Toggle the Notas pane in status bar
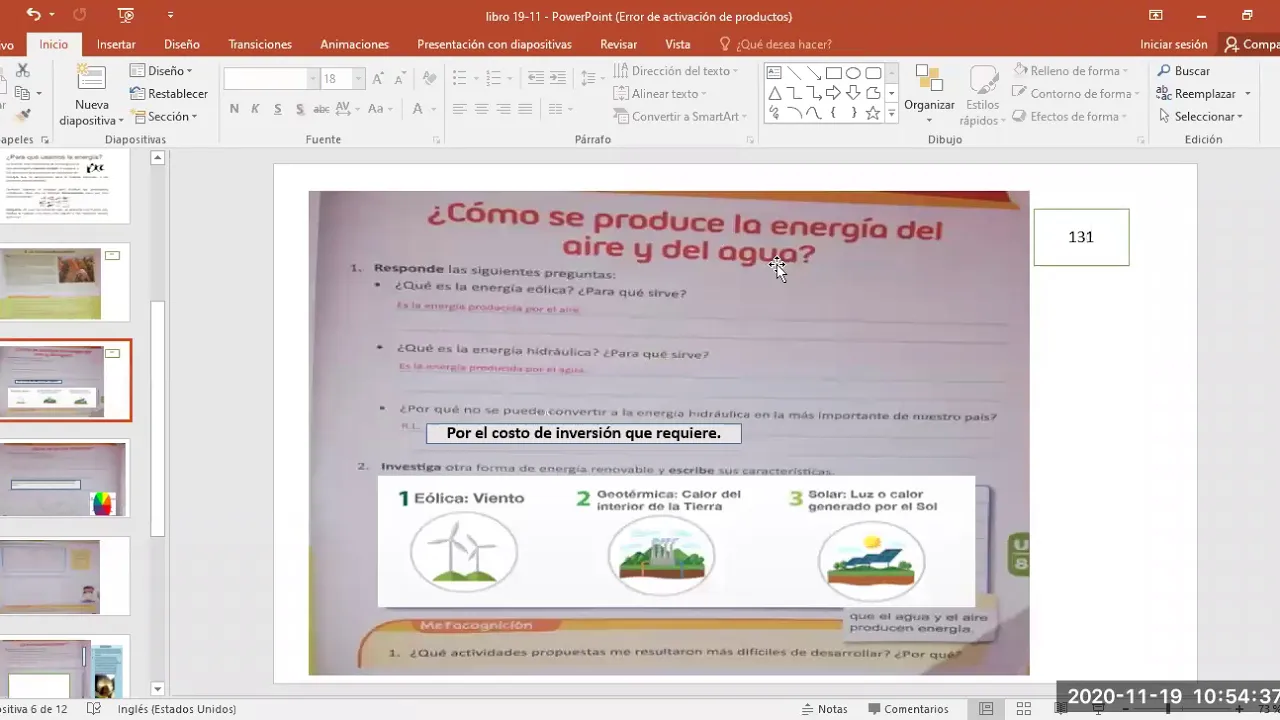The width and height of the screenshot is (1280, 720). 824,709
